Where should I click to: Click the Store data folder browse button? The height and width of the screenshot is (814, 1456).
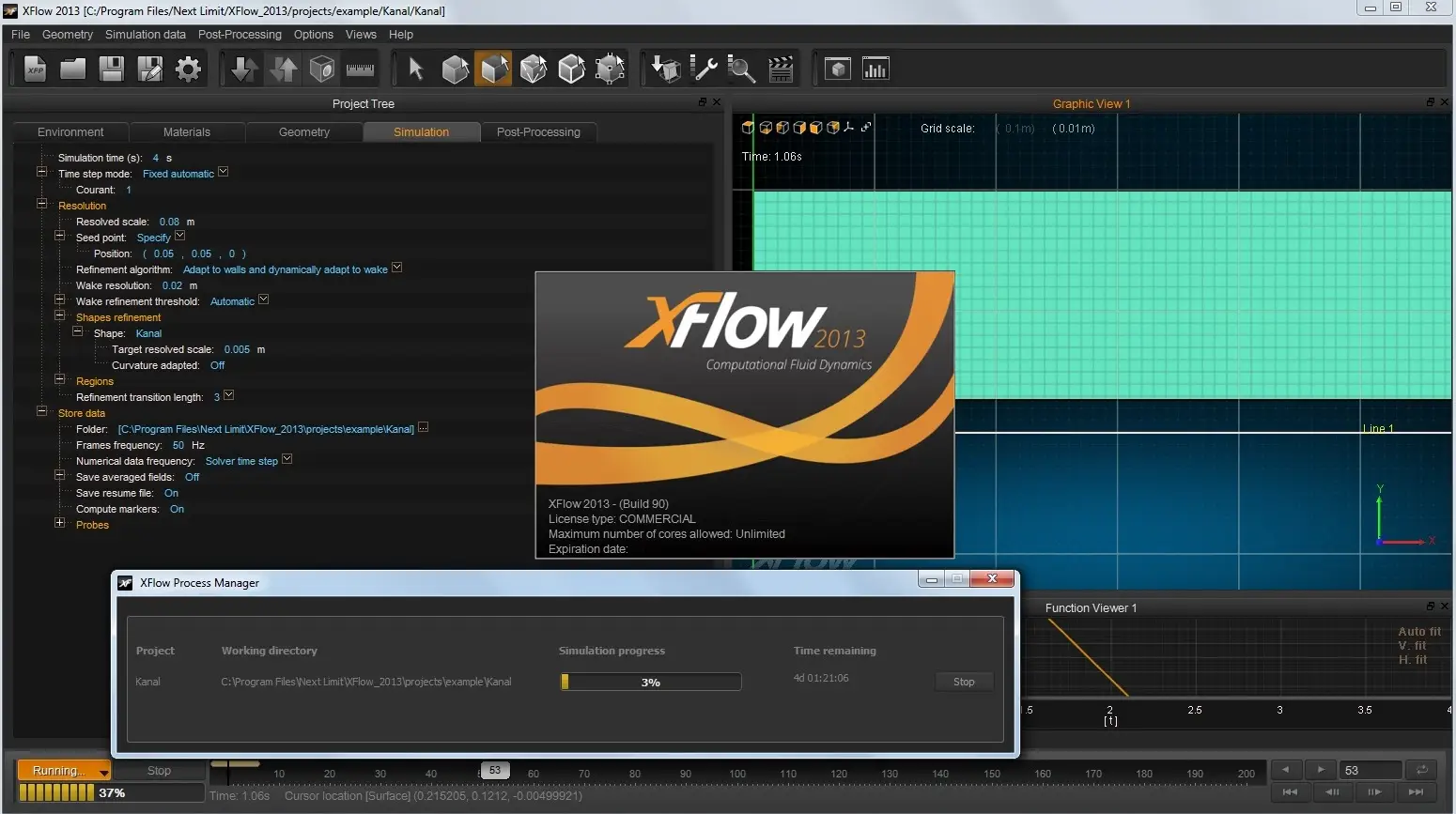[x=423, y=427]
